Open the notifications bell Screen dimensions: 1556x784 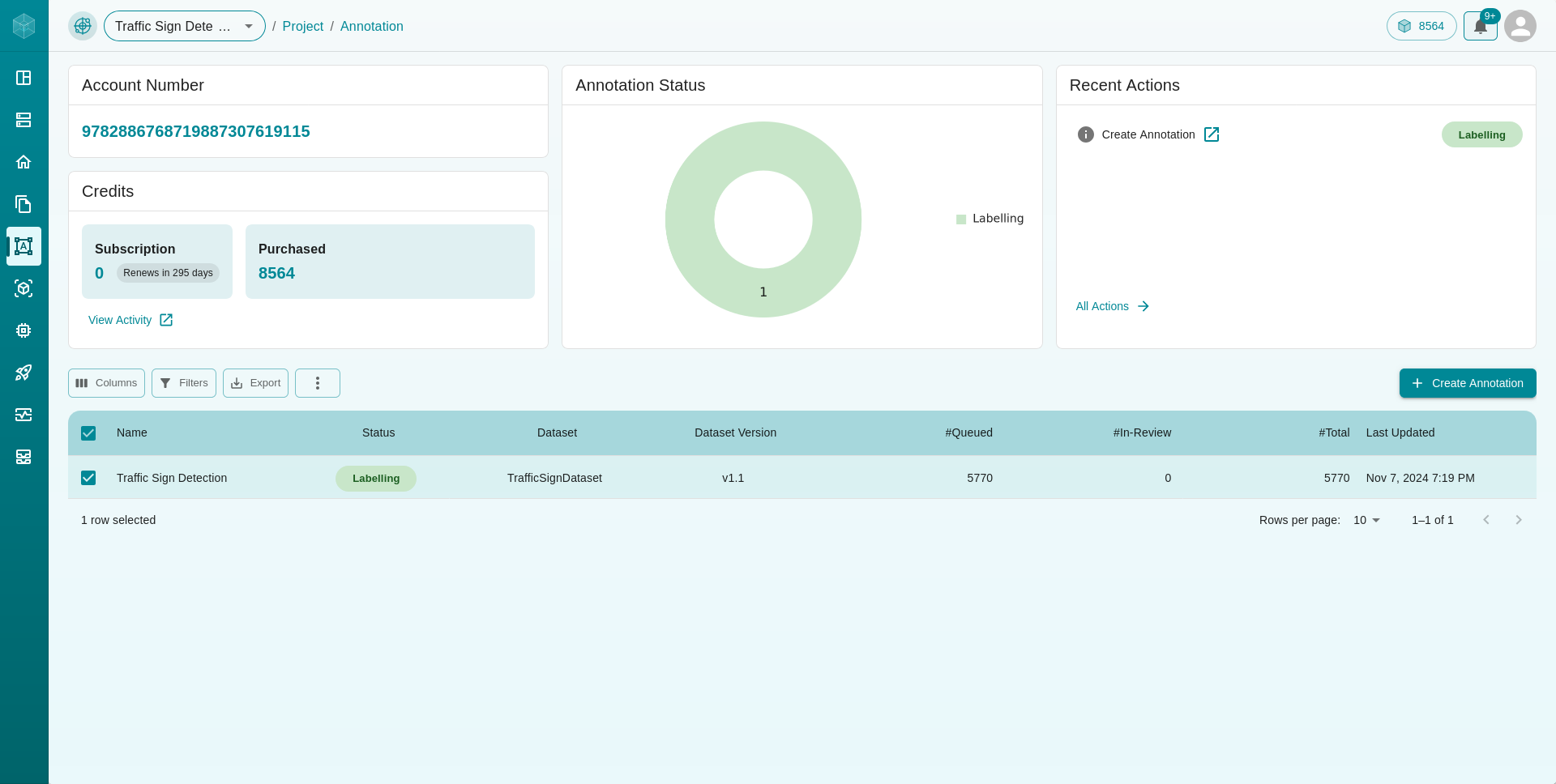tap(1481, 26)
